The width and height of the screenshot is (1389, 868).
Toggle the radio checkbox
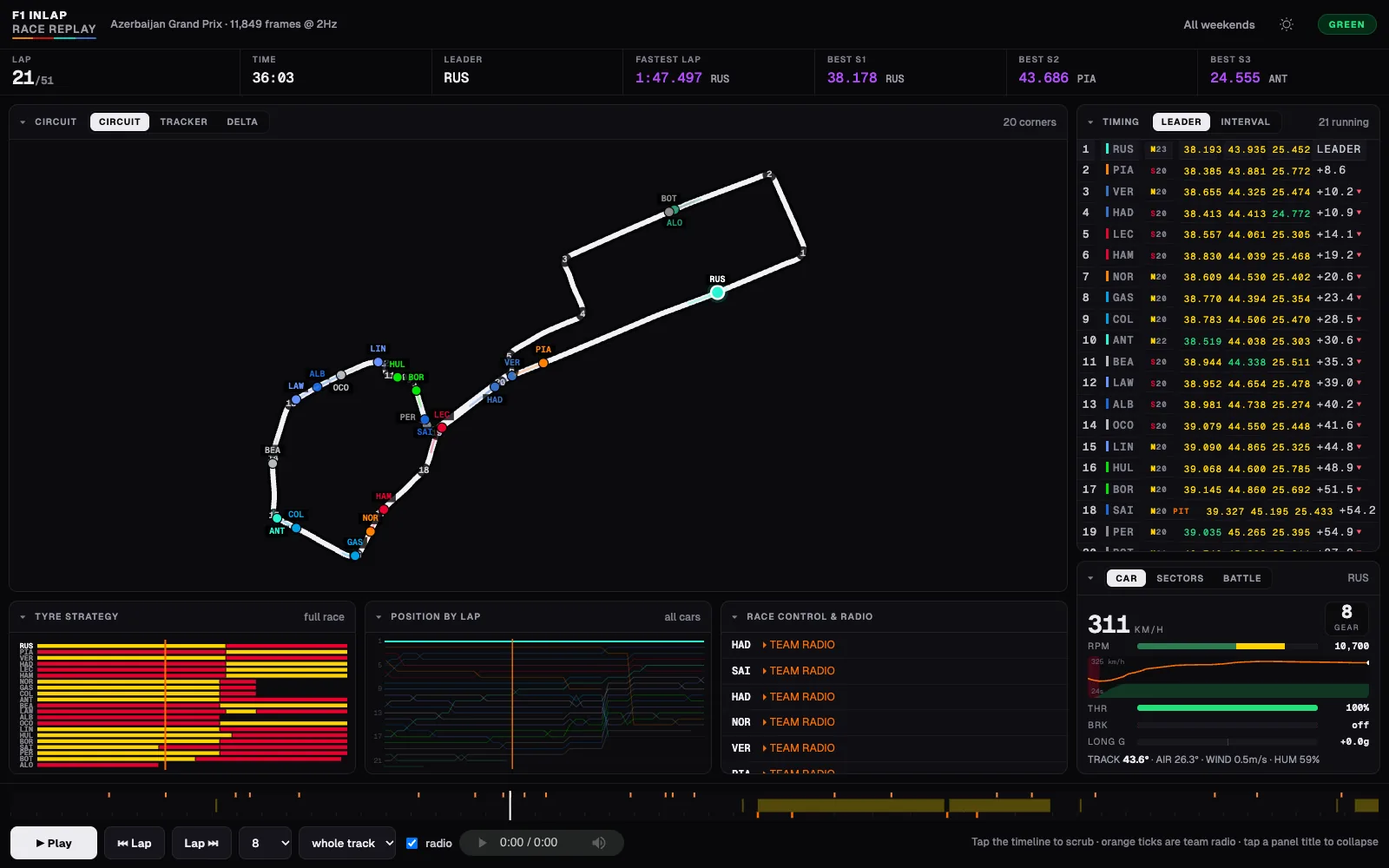pyautogui.click(x=412, y=843)
